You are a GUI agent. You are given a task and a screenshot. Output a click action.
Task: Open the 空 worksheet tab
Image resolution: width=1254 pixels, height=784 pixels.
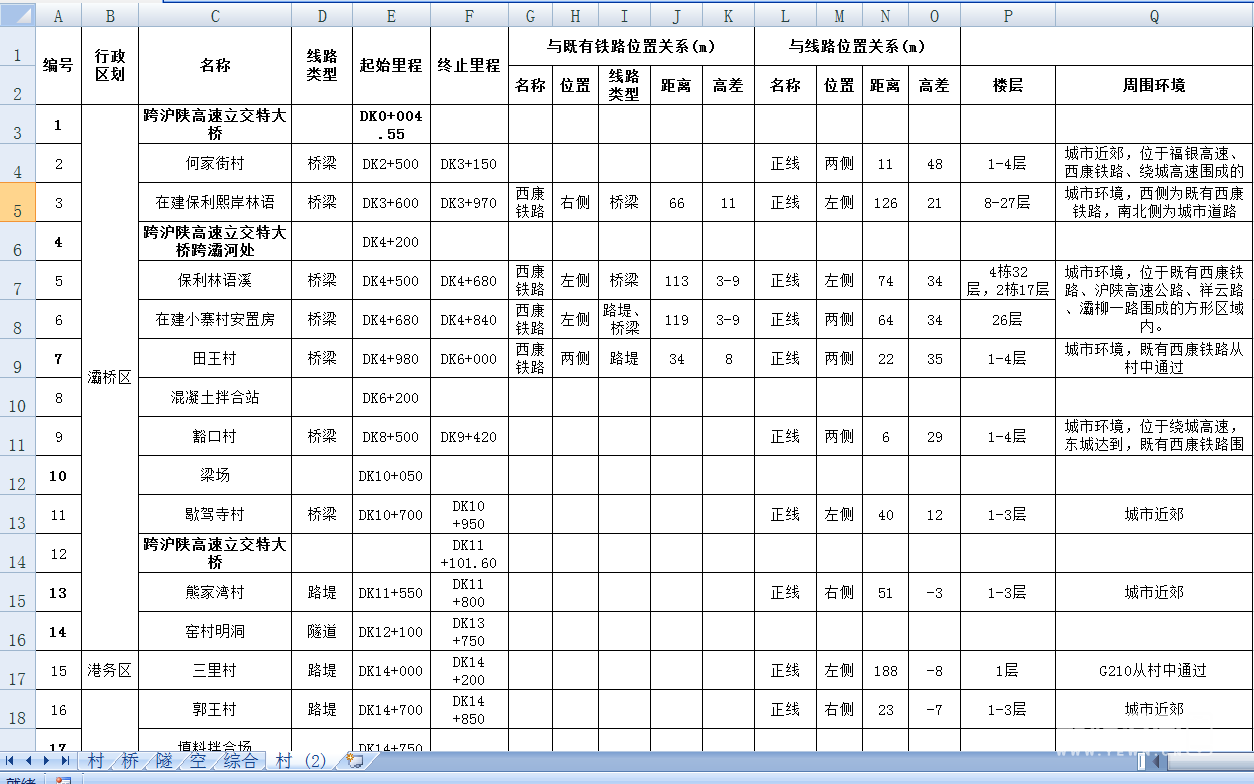pos(198,762)
